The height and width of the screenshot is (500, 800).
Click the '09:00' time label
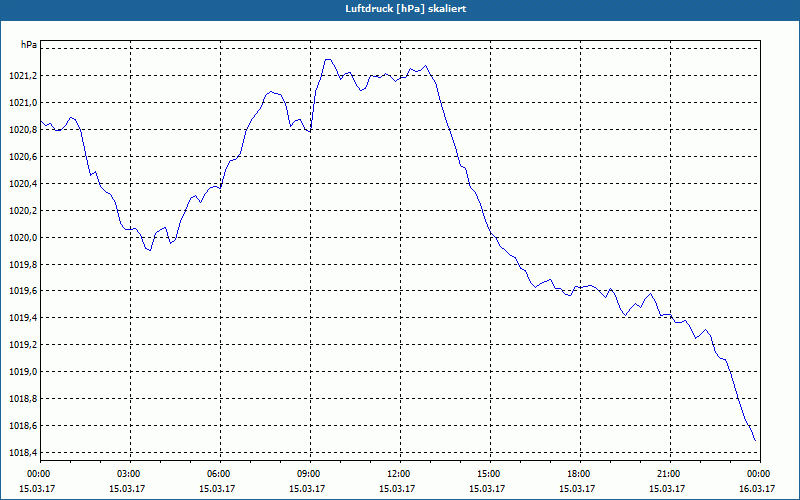(310, 474)
